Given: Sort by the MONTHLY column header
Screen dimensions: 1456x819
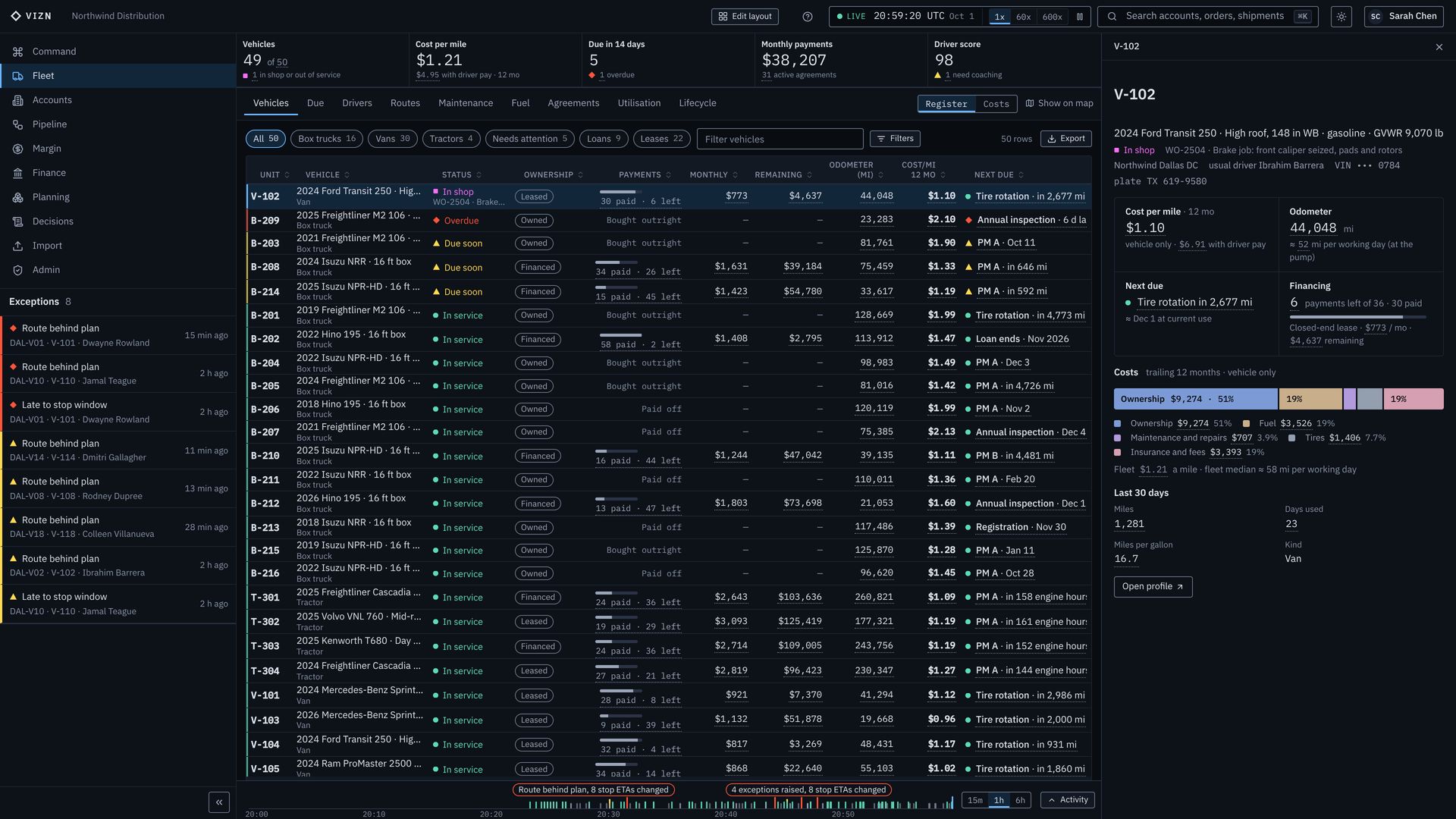Looking at the screenshot, I should click(714, 175).
